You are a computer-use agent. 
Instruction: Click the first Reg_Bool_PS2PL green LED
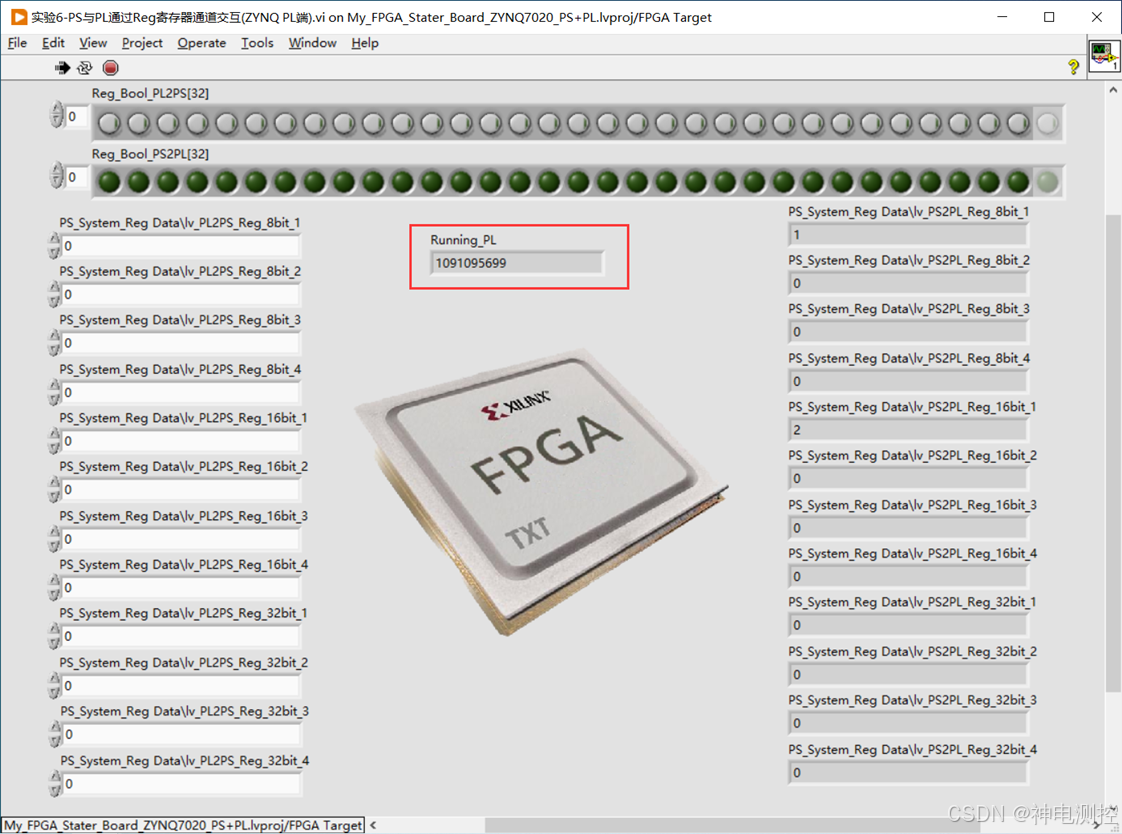click(x=109, y=182)
